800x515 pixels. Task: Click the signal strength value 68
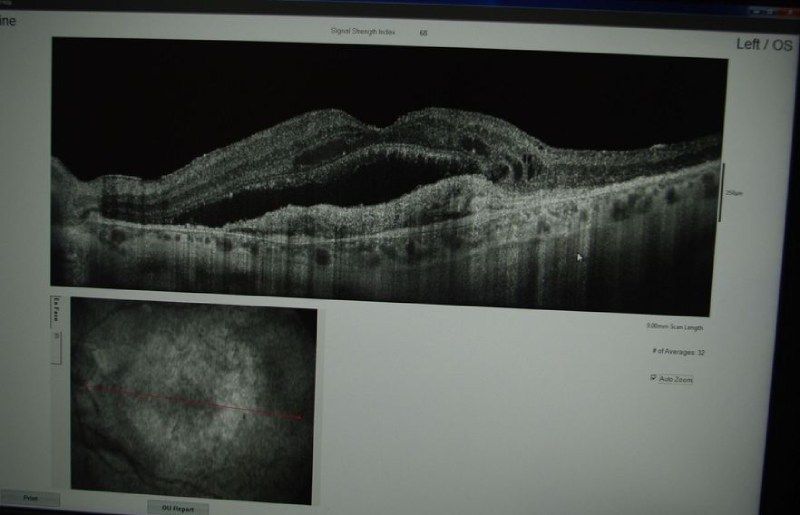click(x=423, y=33)
